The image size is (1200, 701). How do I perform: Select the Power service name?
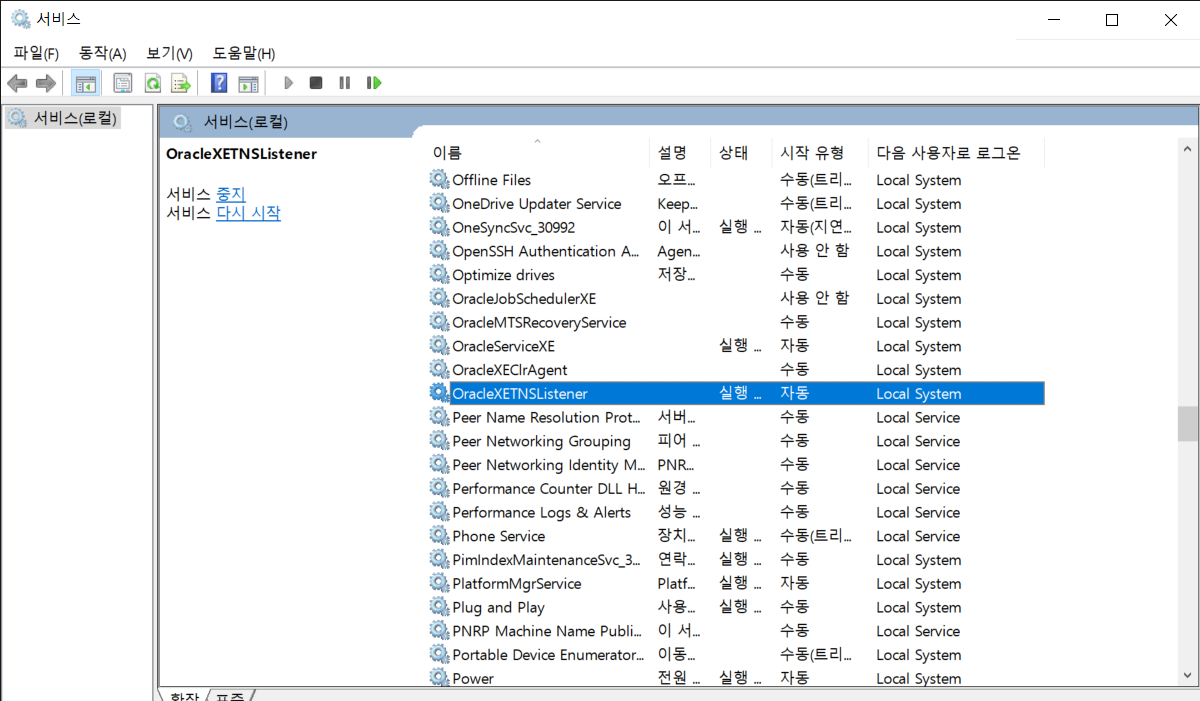click(x=473, y=679)
